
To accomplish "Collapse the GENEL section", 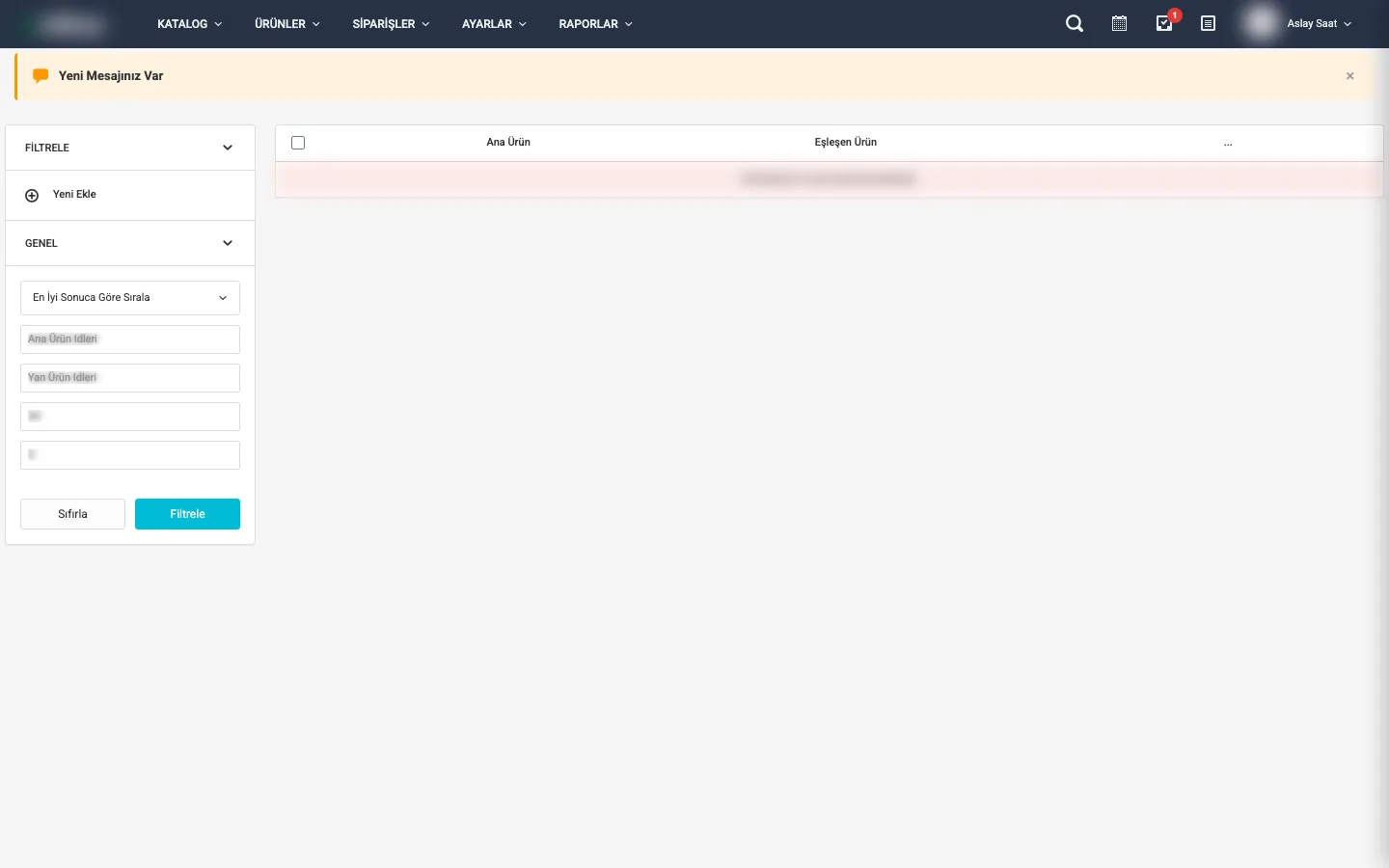I will pos(228,243).
